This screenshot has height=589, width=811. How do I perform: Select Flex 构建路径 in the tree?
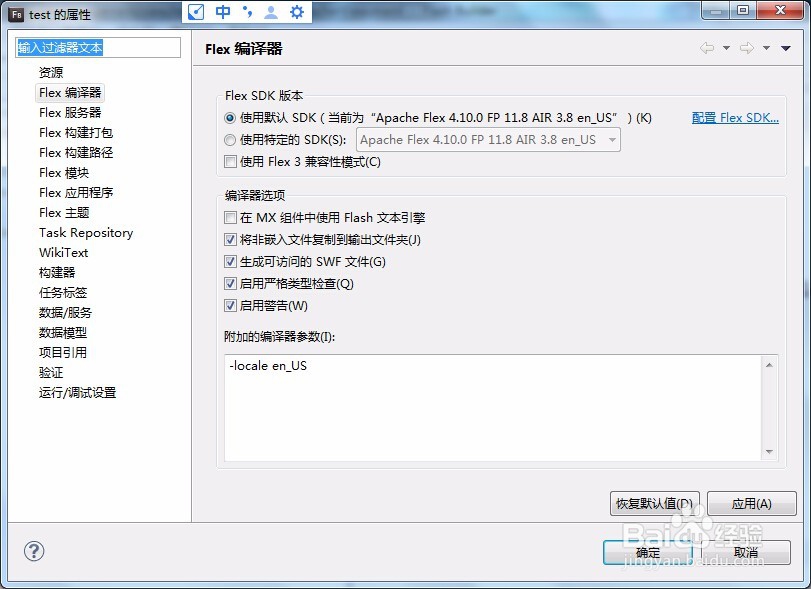pyautogui.click(x=76, y=153)
